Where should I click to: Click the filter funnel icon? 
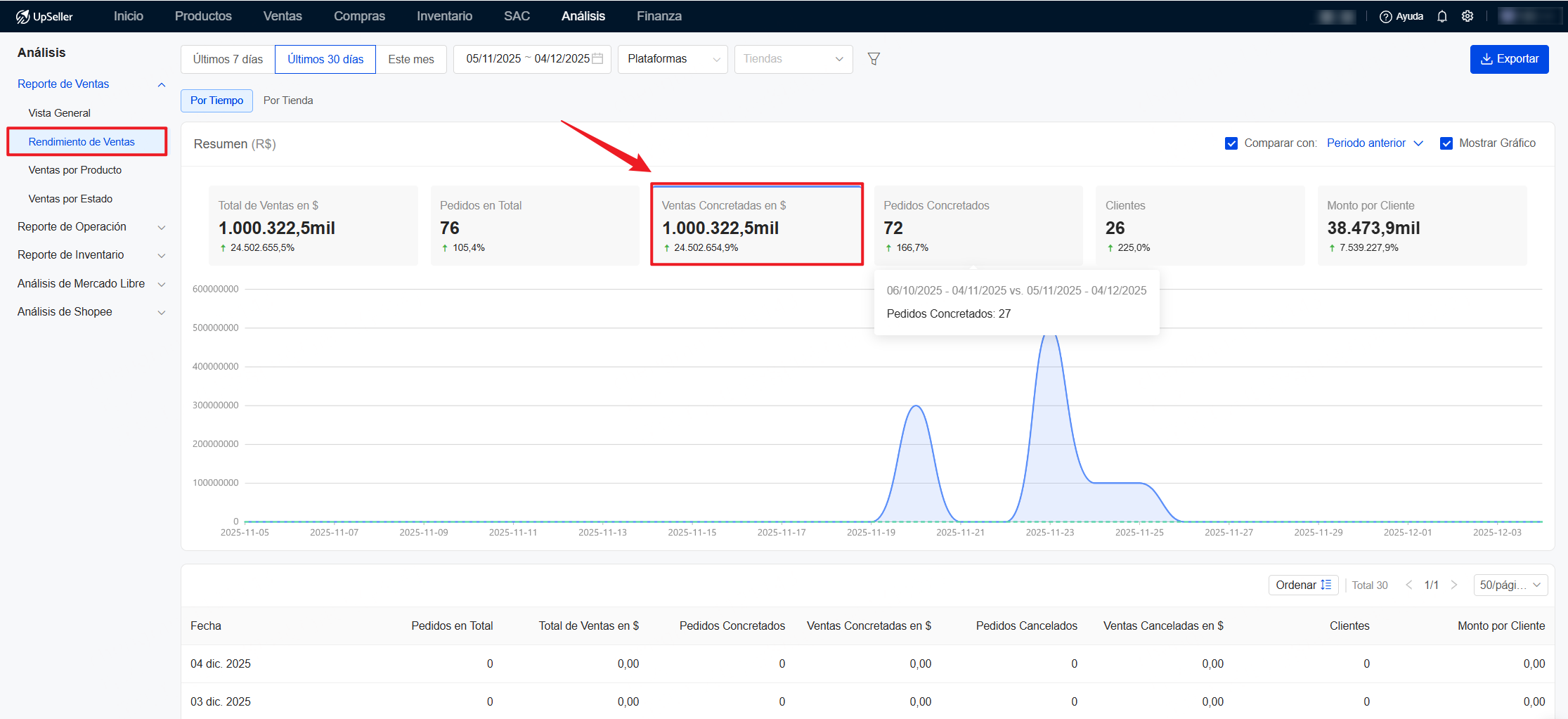pyautogui.click(x=874, y=59)
